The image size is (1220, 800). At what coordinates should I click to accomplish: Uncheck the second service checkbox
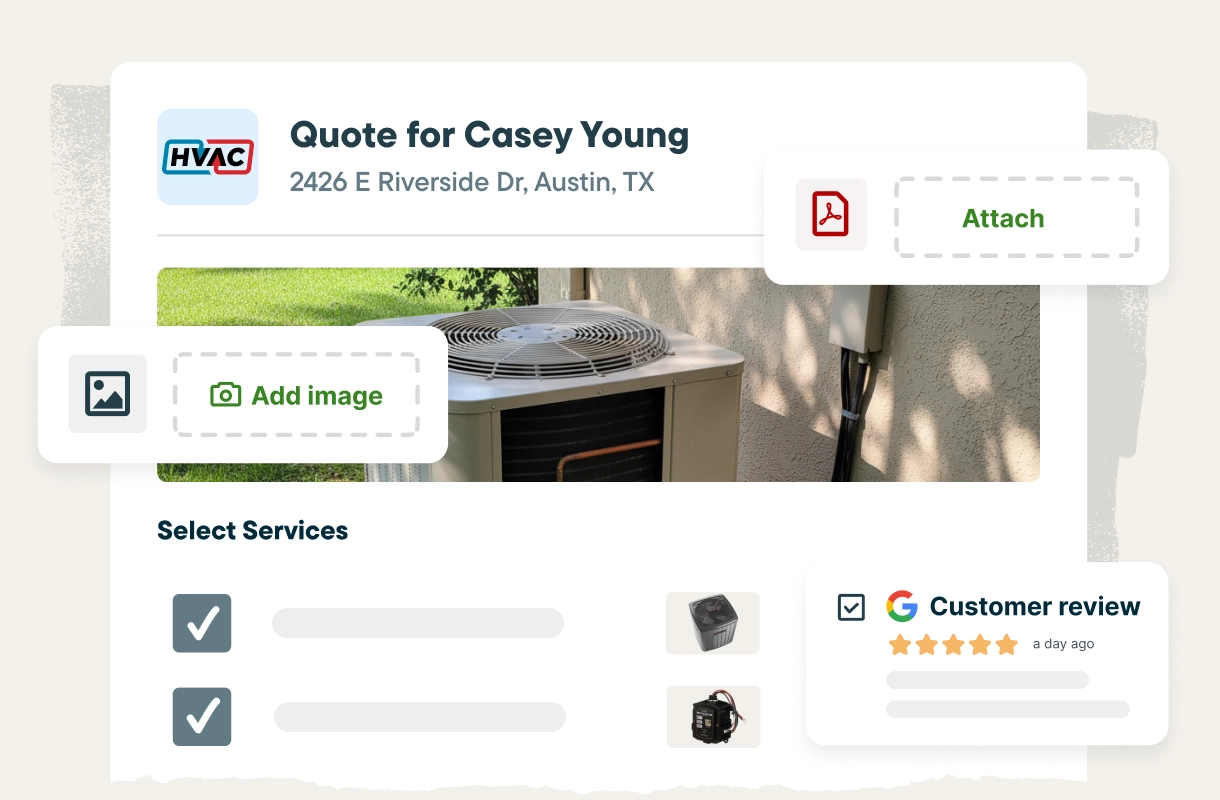pyautogui.click(x=202, y=716)
